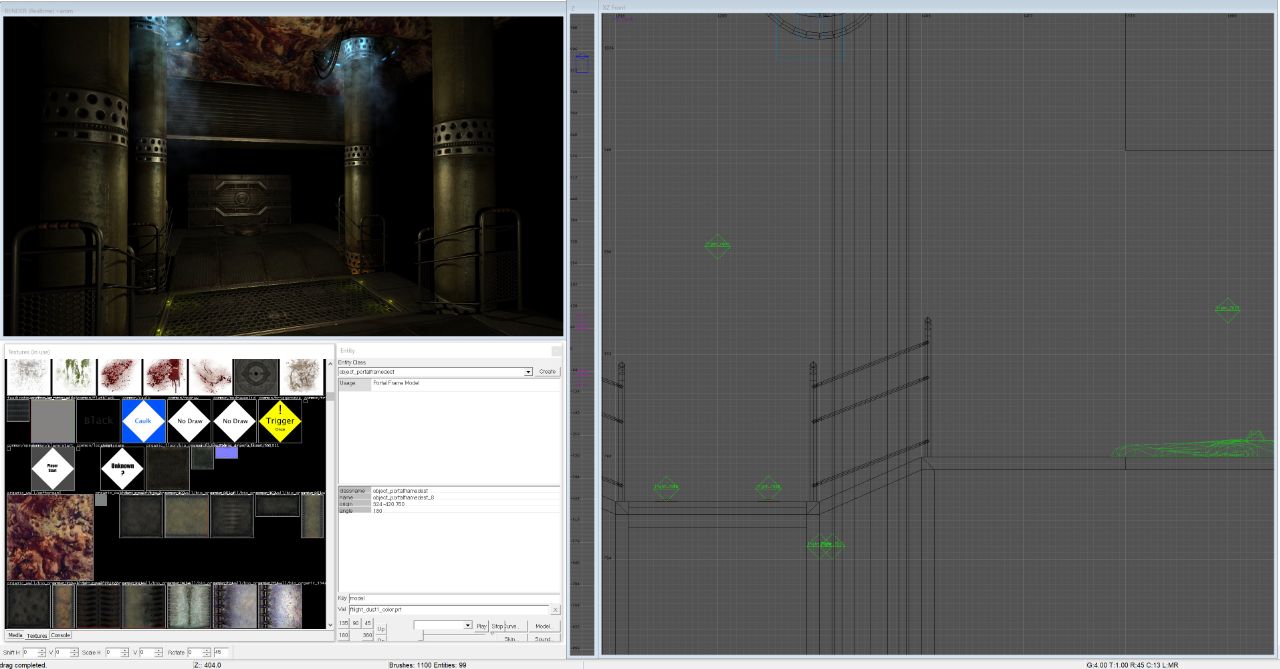Select the angle 180 key row
The width and height of the screenshot is (1280, 669).
pyautogui.click(x=449, y=510)
